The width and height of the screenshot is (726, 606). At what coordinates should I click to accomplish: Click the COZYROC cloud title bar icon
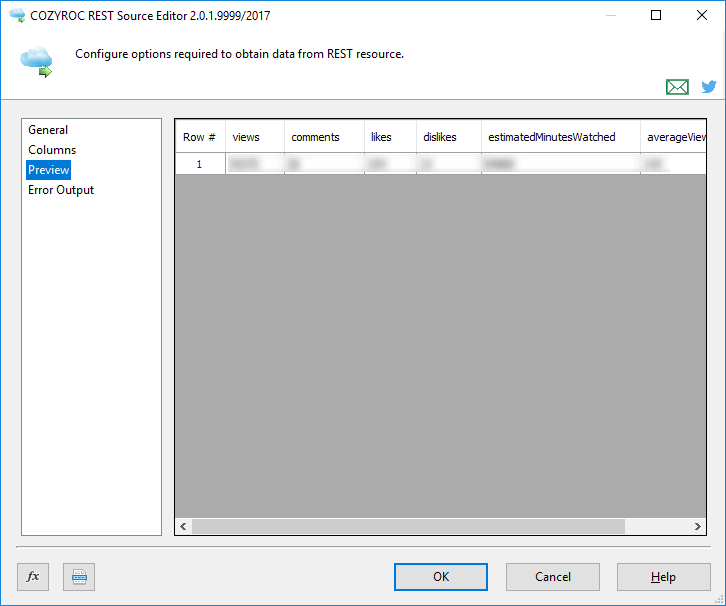[17, 15]
